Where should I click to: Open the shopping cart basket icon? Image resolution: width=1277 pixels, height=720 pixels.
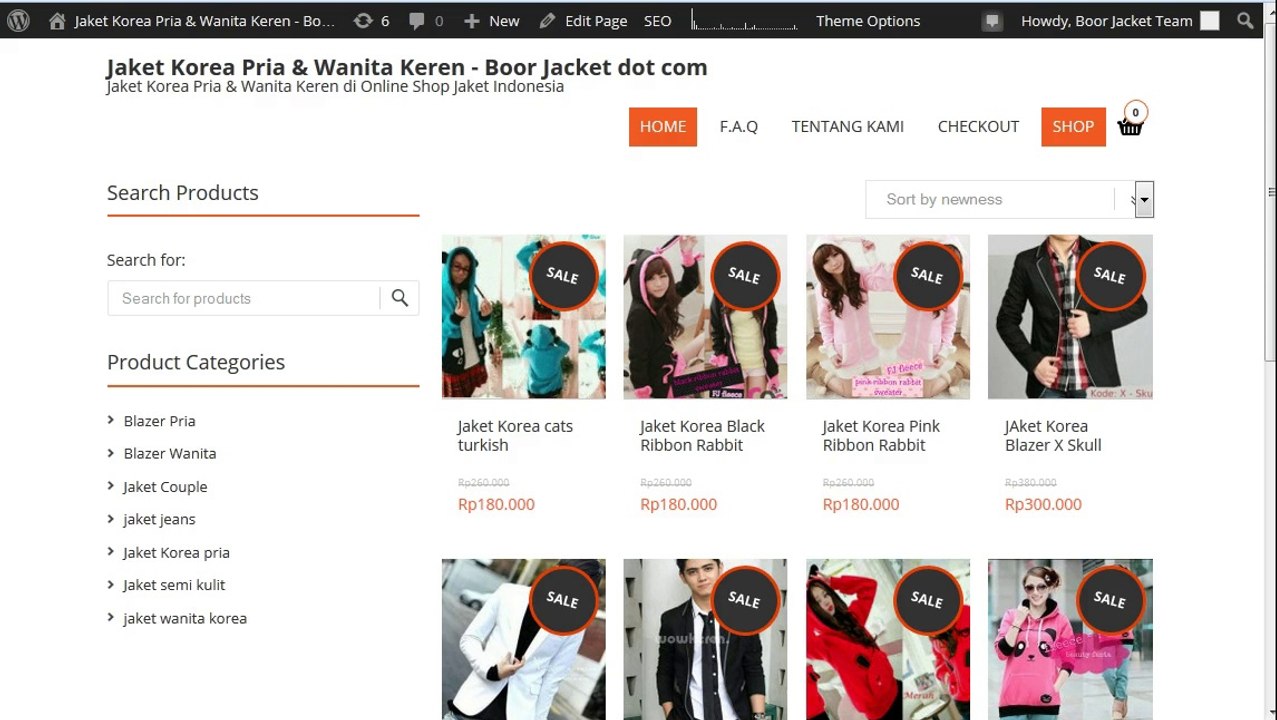pyautogui.click(x=1130, y=127)
